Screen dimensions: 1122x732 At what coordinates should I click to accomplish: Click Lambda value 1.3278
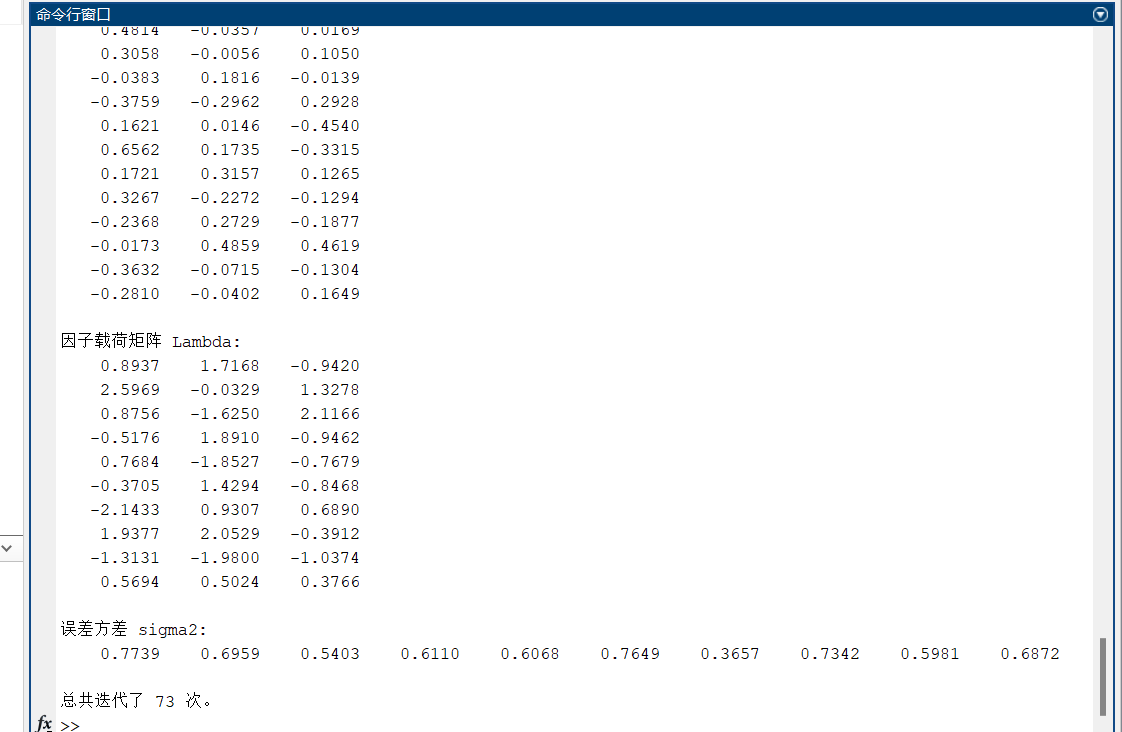pyautogui.click(x=330, y=390)
